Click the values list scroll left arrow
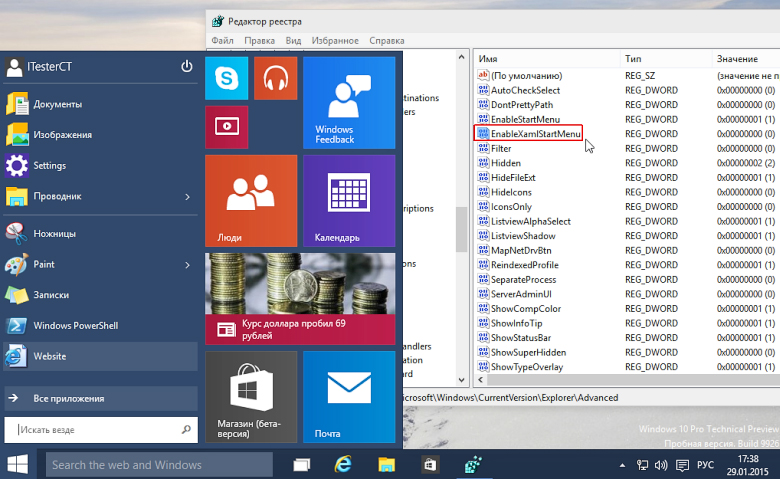The height and width of the screenshot is (479, 780). pyautogui.click(x=480, y=380)
